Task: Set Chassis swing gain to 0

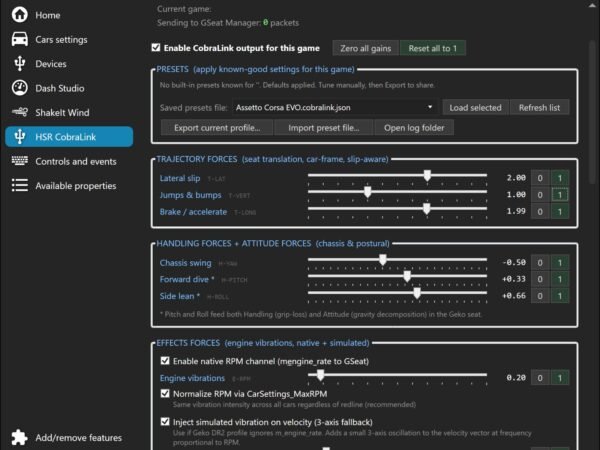Action: 540,262
